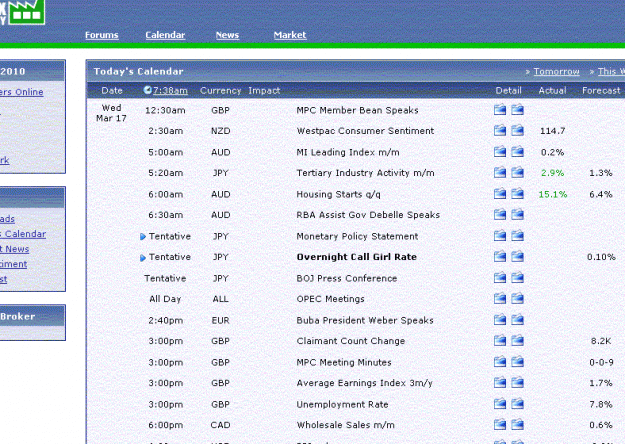Viewport: 625px width, 444px height.
Task: Click the site factory logo
Action: tap(27, 12)
